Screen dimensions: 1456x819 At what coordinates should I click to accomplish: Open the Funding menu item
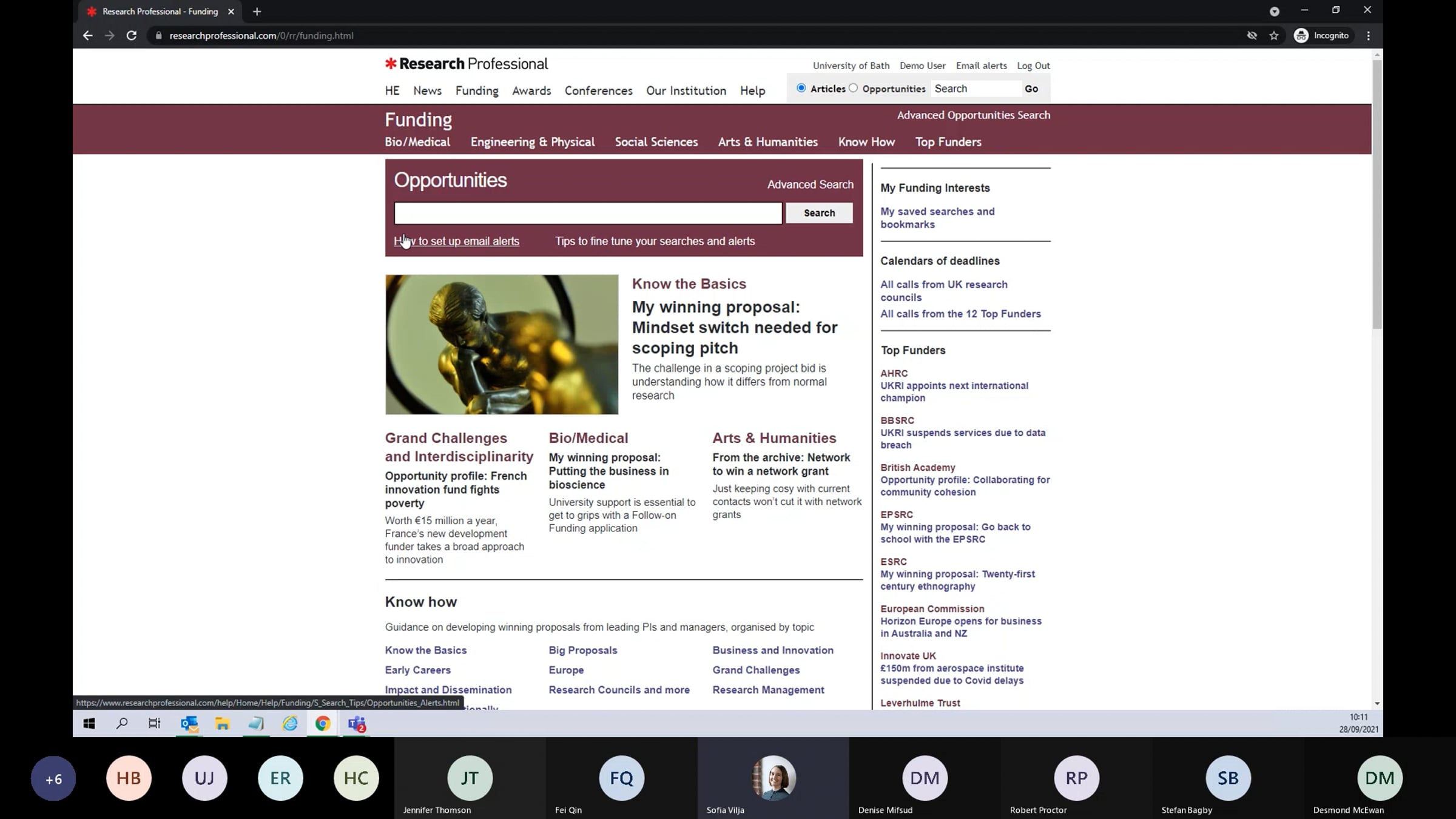[x=477, y=90]
